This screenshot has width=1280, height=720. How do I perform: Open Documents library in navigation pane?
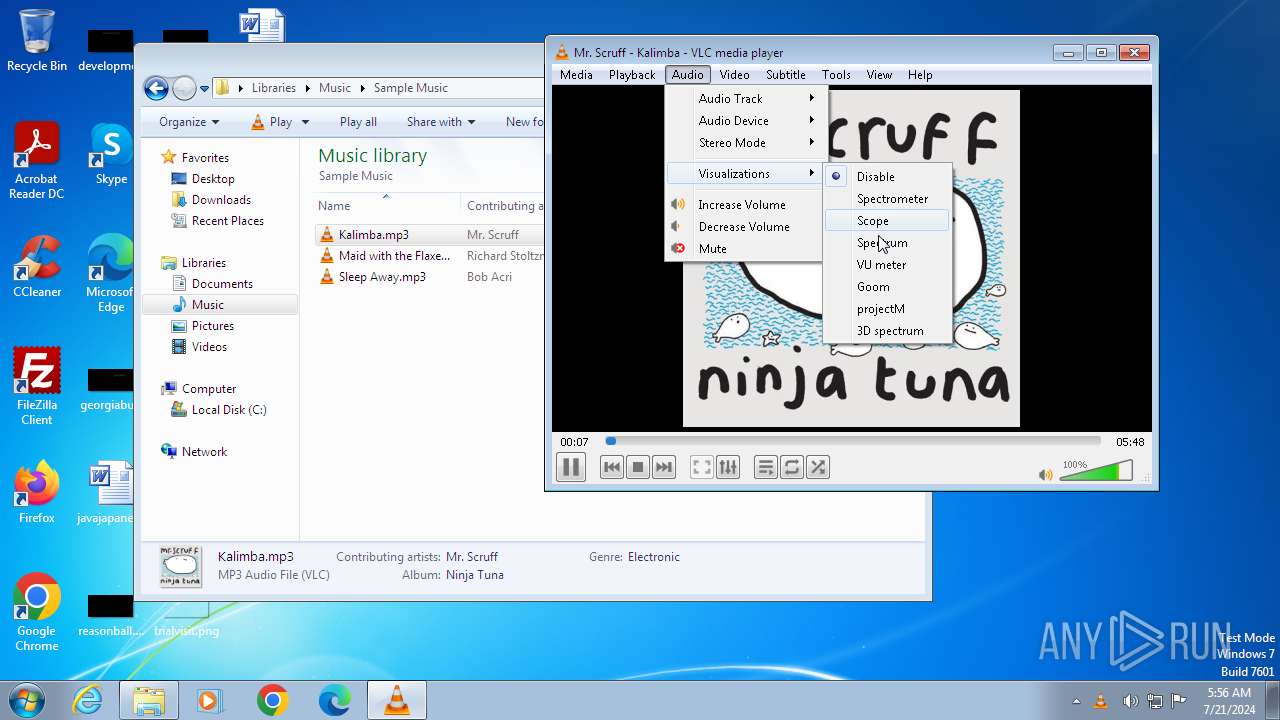[222, 284]
